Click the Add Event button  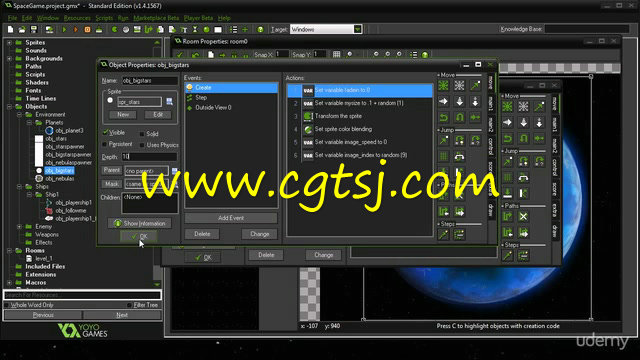click(231, 218)
